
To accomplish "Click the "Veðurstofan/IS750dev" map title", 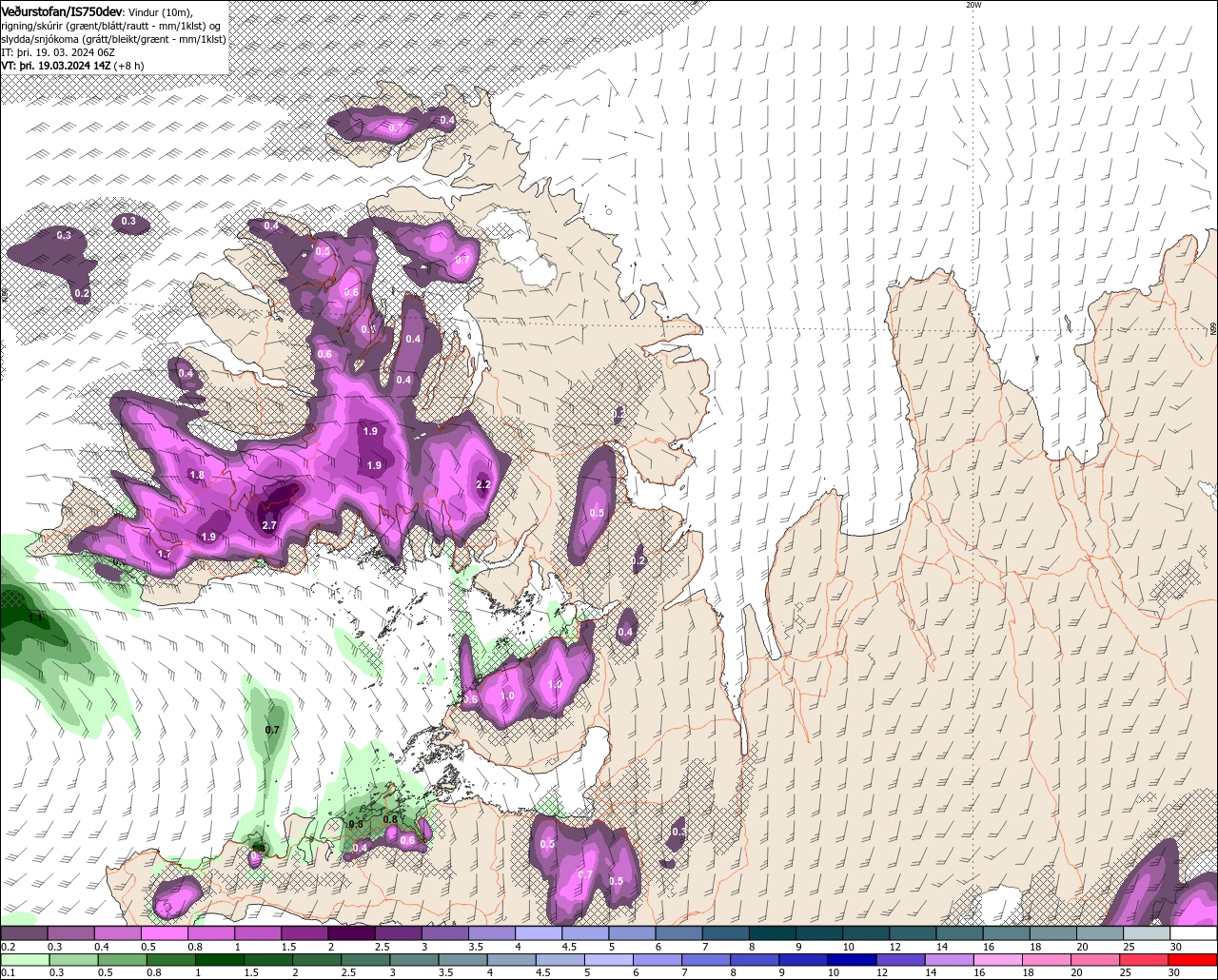I will 62,11.
